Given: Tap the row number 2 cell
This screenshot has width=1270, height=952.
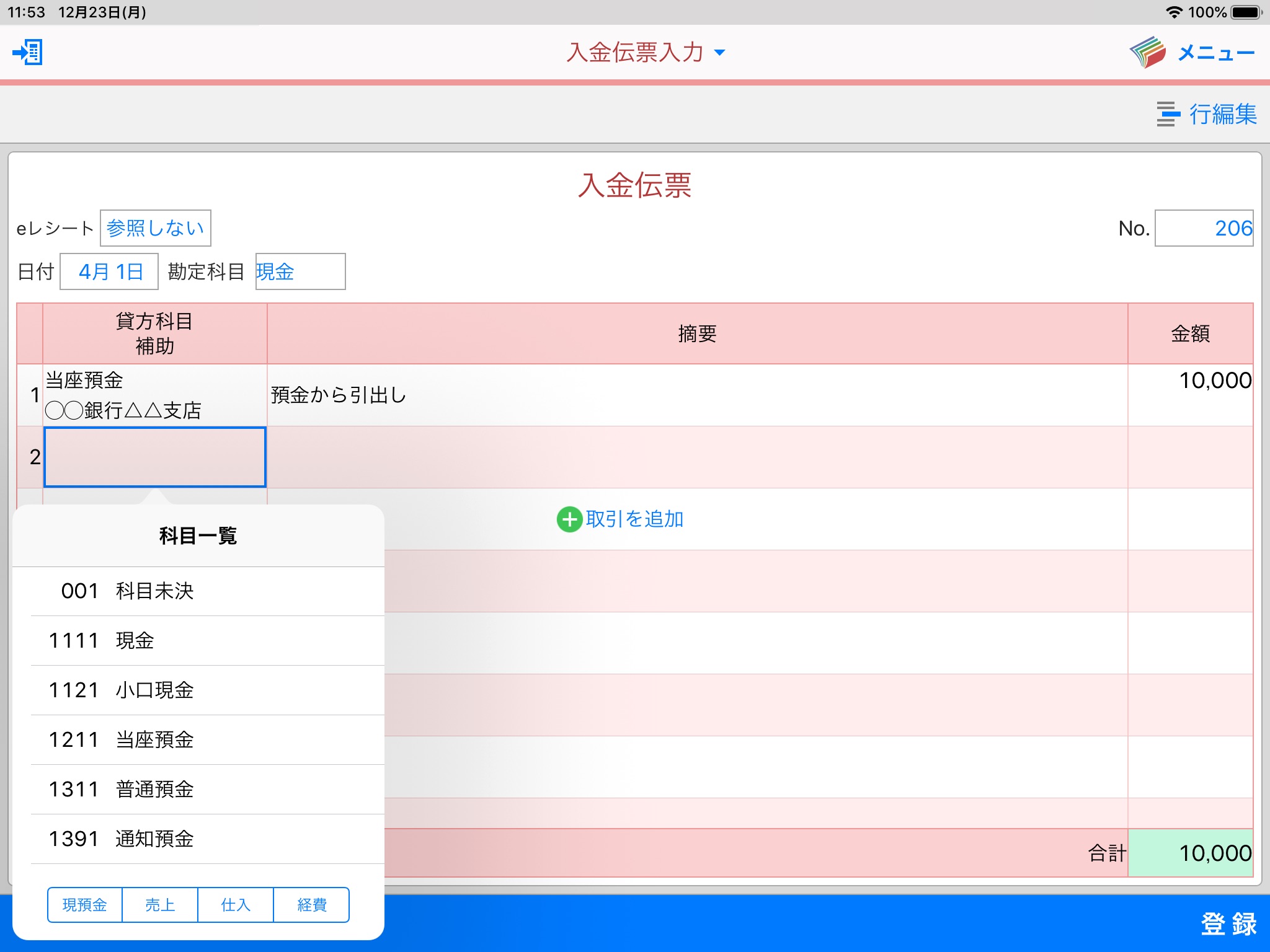Looking at the screenshot, I should pos(30,457).
